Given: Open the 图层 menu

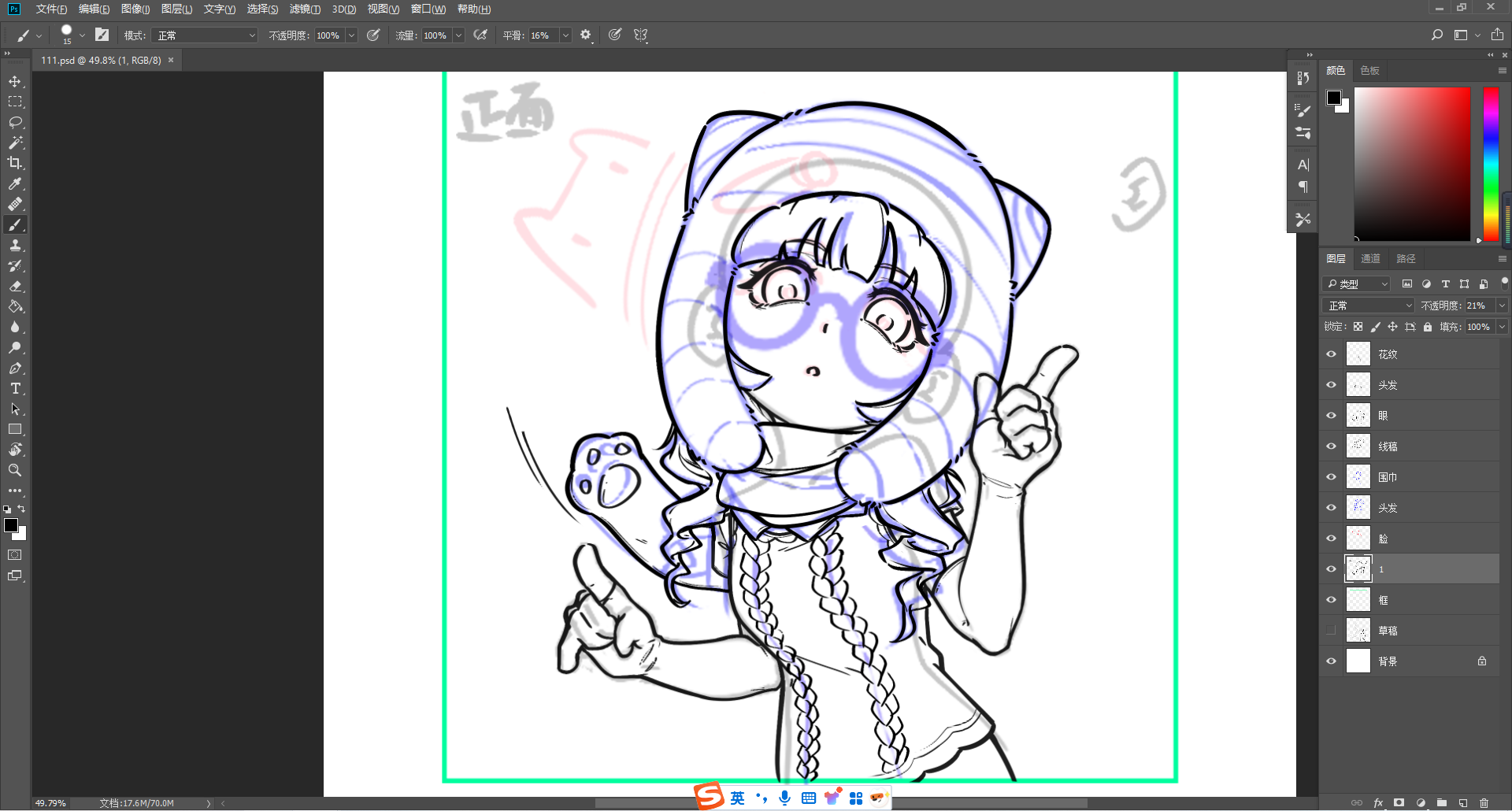Looking at the screenshot, I should (x=176, y=9).
